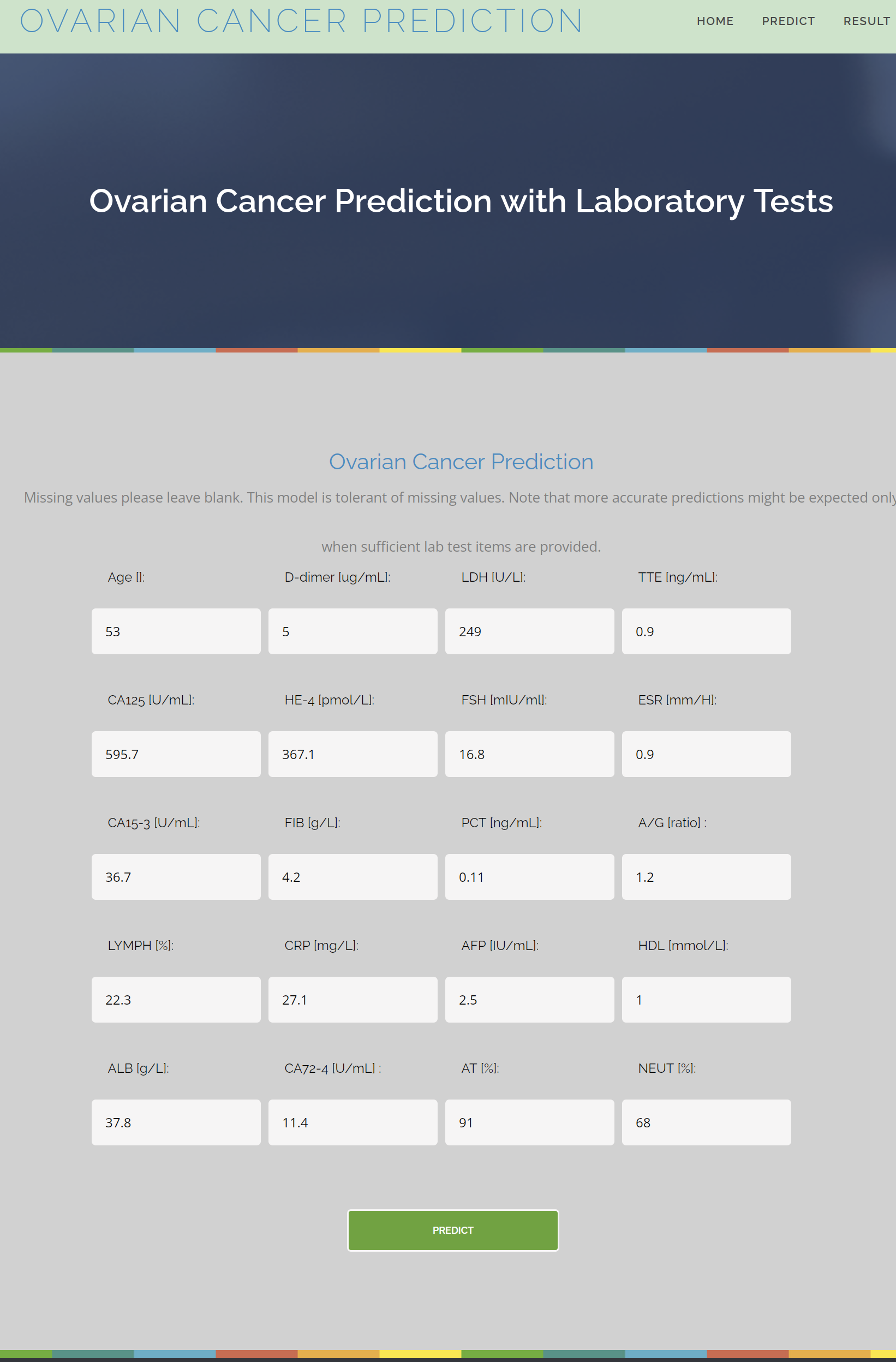Click the CA15-3 input showing 36.7
The height and width of the screenshot is (1362, 896).
[x=176, y=877]
